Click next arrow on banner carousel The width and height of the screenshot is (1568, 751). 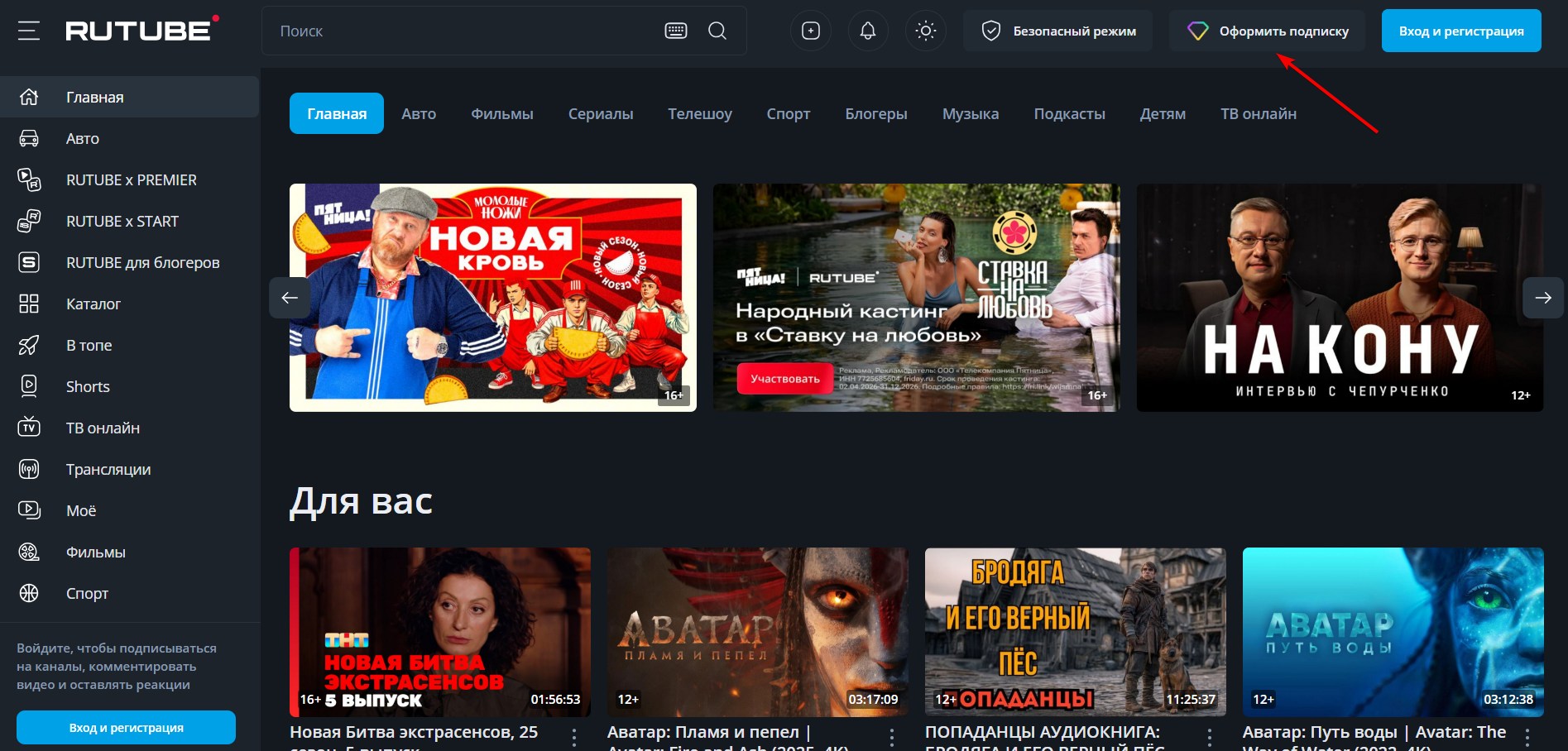click(1543, 298)
